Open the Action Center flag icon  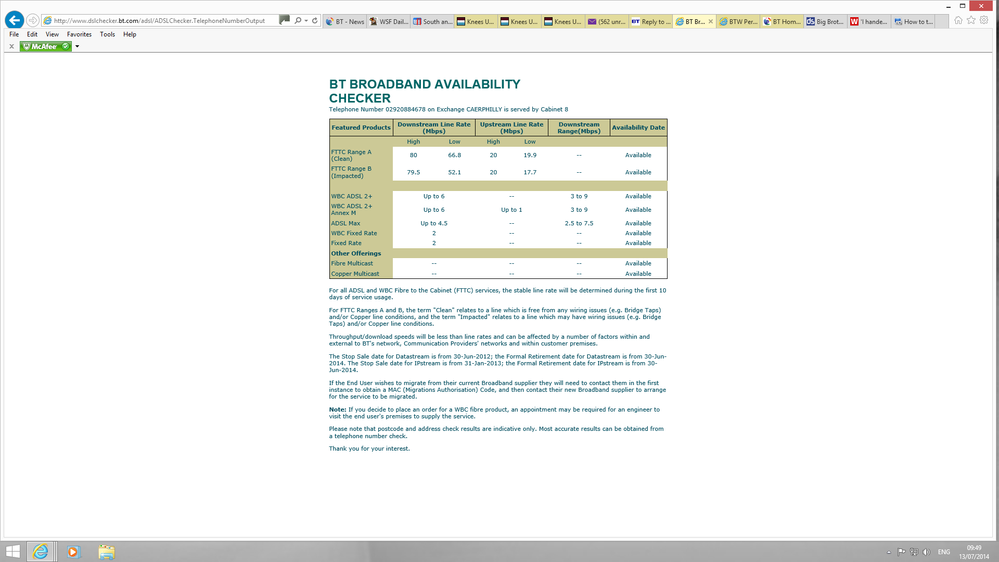click(901, 552)
